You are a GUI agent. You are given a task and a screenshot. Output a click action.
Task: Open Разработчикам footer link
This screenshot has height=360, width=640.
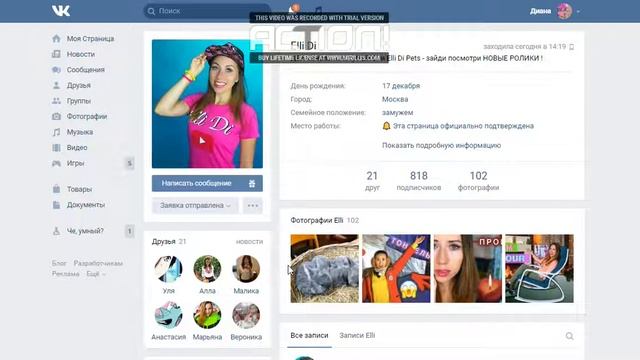click(98, 263)
